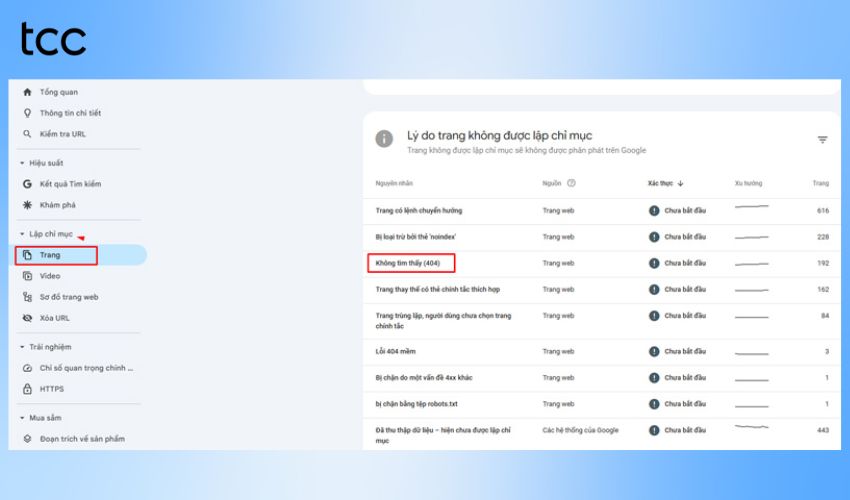Open Bị loại trừ bởi thẻ 'noindex' reason
The height and width of the screenshot is (500, 850).
pyautogui.click(x=416, y=237)
